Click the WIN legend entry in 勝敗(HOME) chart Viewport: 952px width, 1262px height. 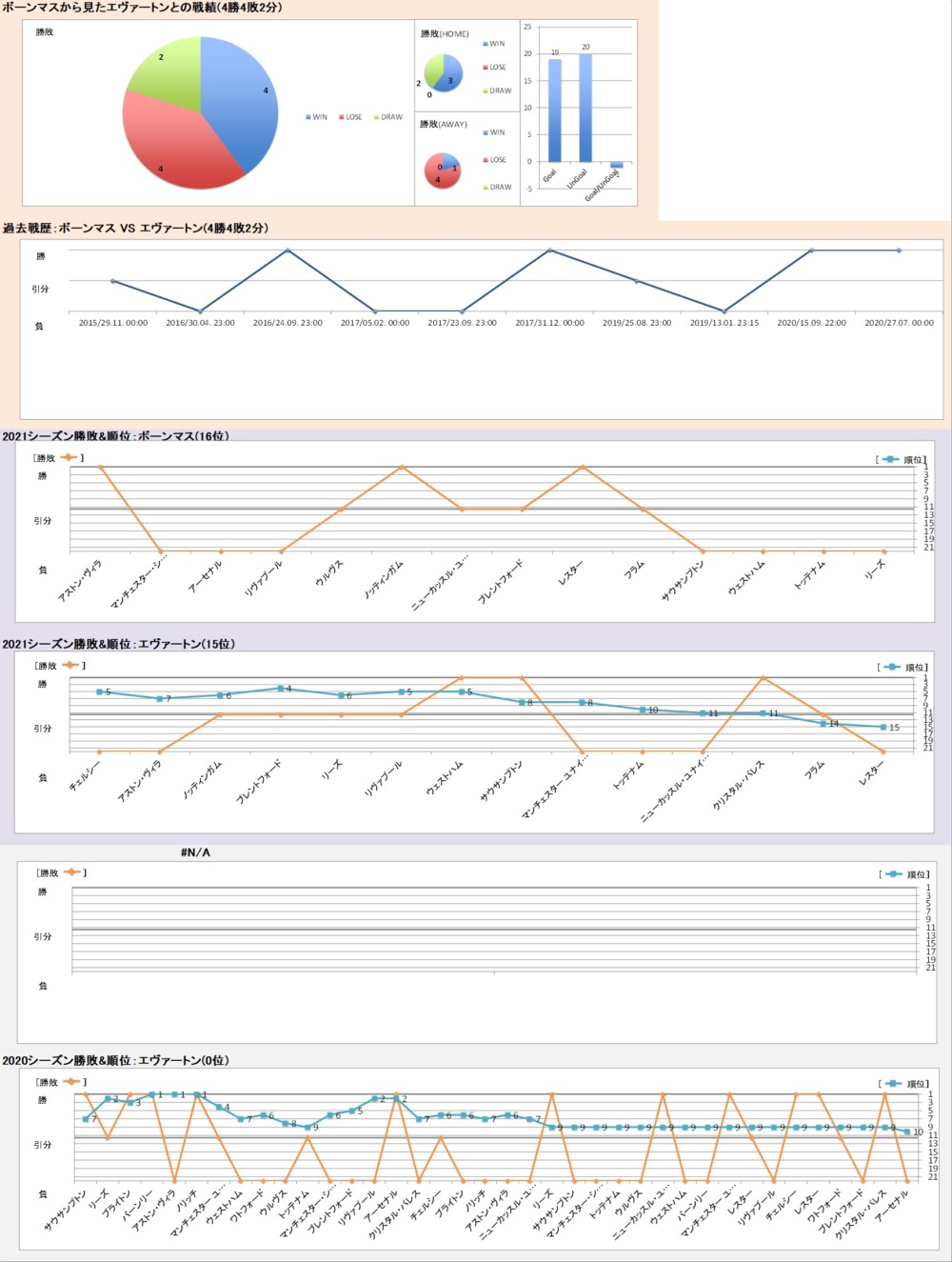(494, 44)
